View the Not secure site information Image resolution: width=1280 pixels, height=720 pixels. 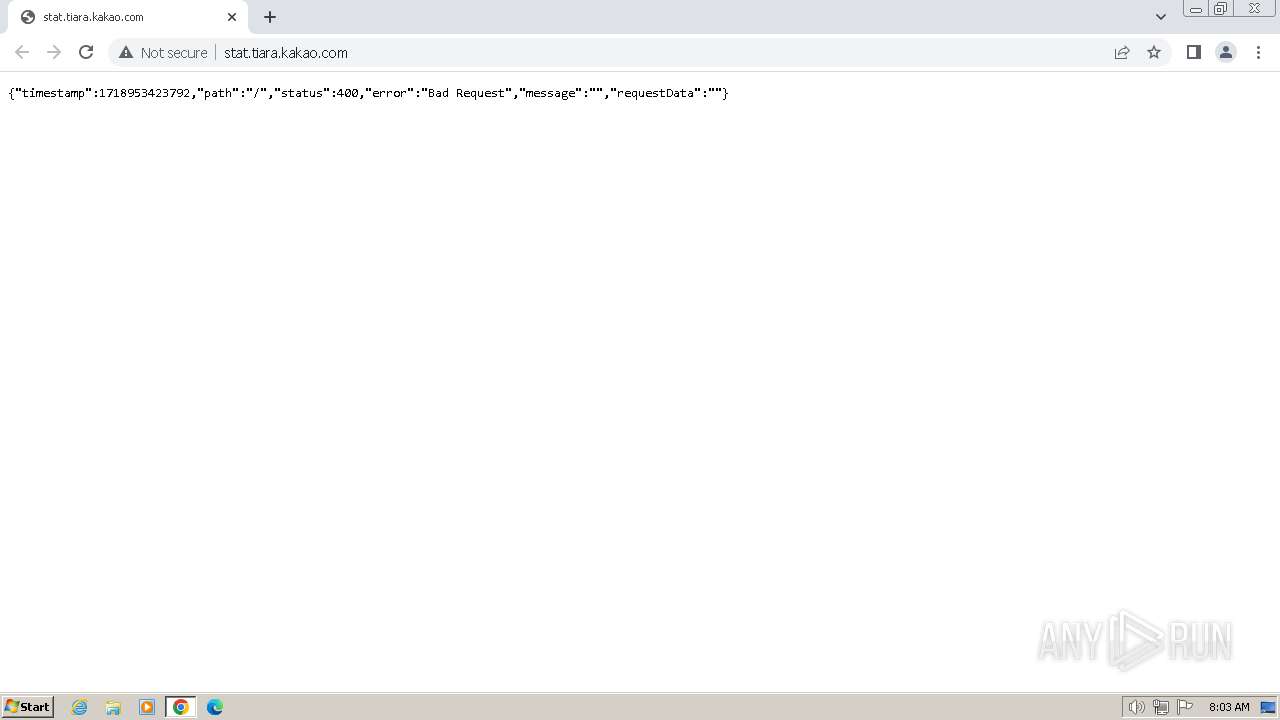[x=163, y=52]
